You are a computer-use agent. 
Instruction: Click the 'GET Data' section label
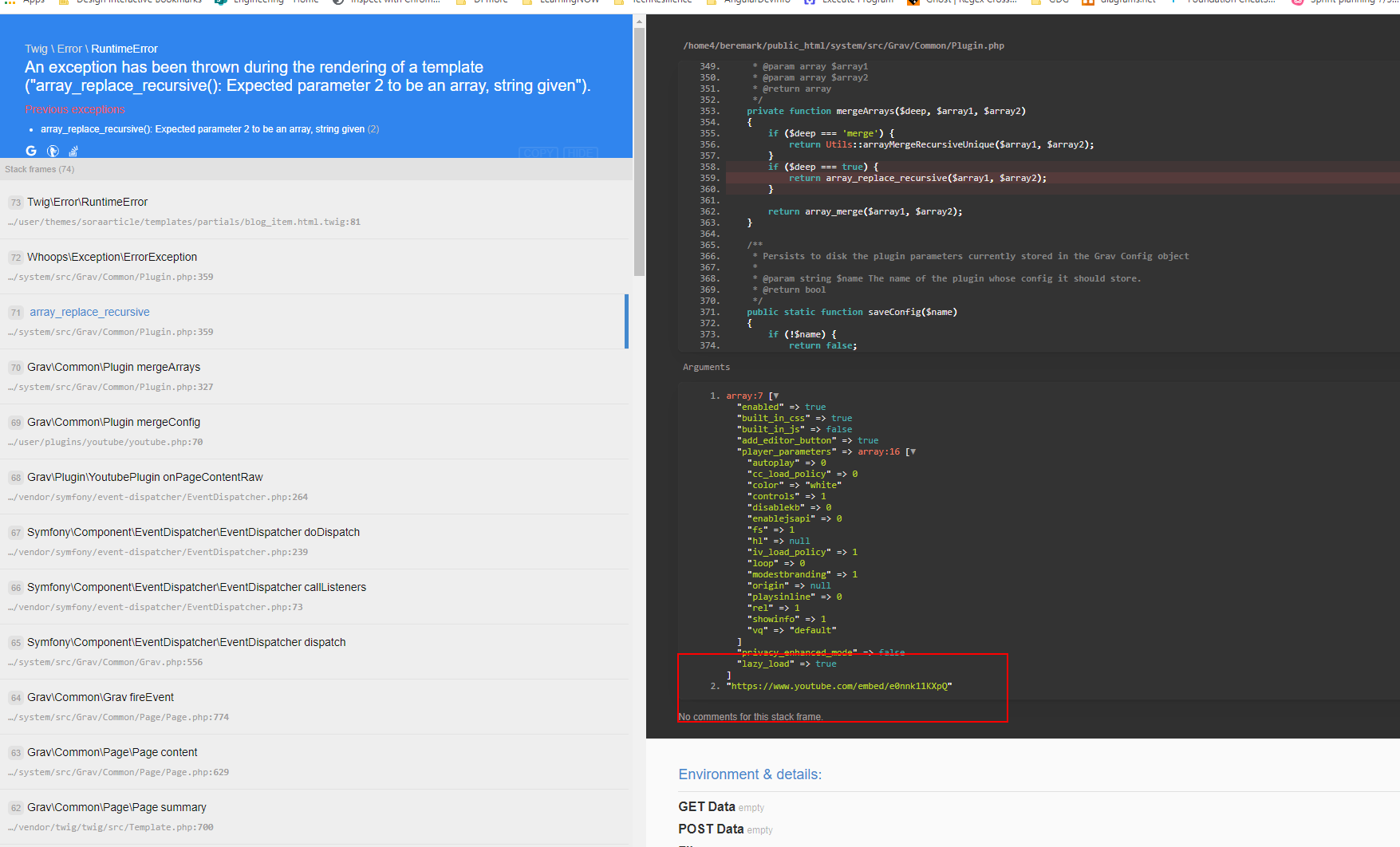(707, 806)
